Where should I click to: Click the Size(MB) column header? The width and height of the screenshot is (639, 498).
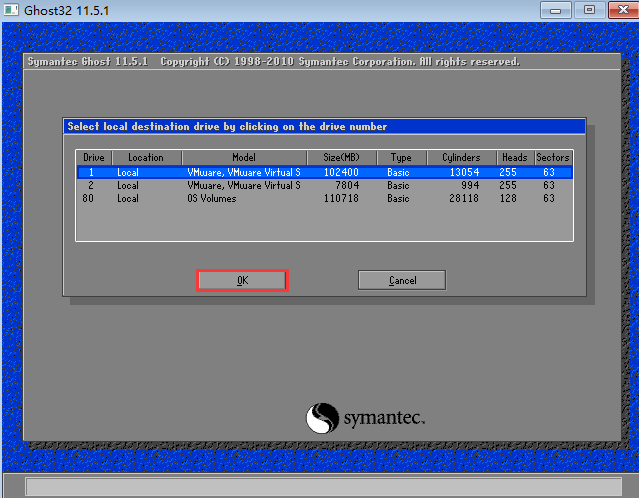pos(341,158)
